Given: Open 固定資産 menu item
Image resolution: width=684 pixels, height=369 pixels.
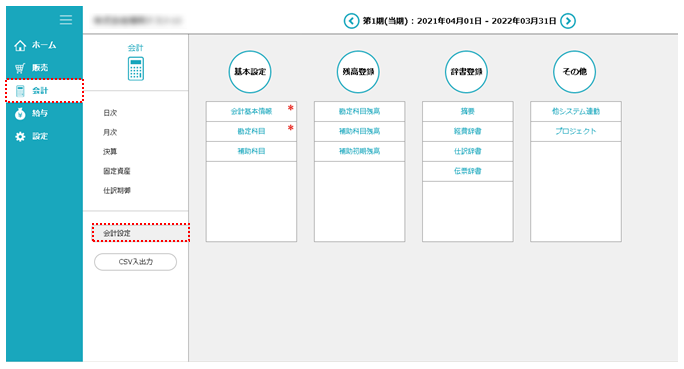Looking at the screenshot, I should point(117,171).
